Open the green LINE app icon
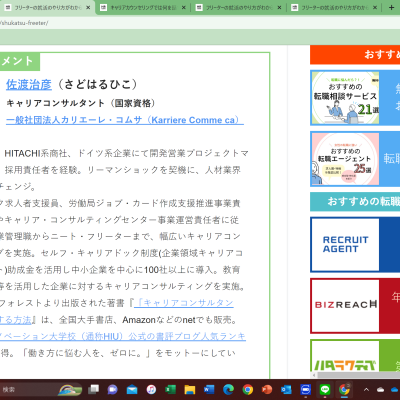 pos(325,389)
